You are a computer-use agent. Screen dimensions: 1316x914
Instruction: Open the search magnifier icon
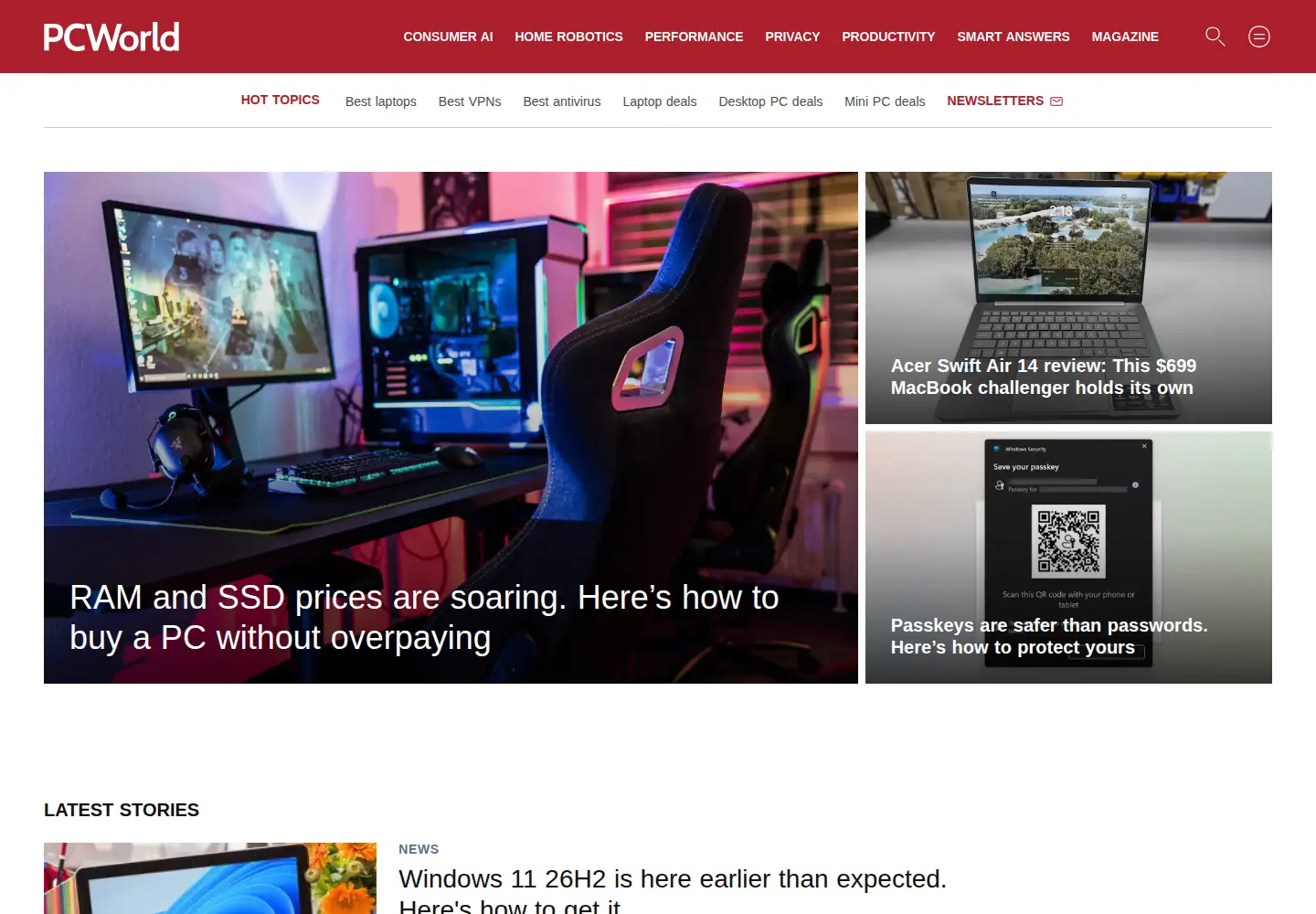click(1215, 37)
